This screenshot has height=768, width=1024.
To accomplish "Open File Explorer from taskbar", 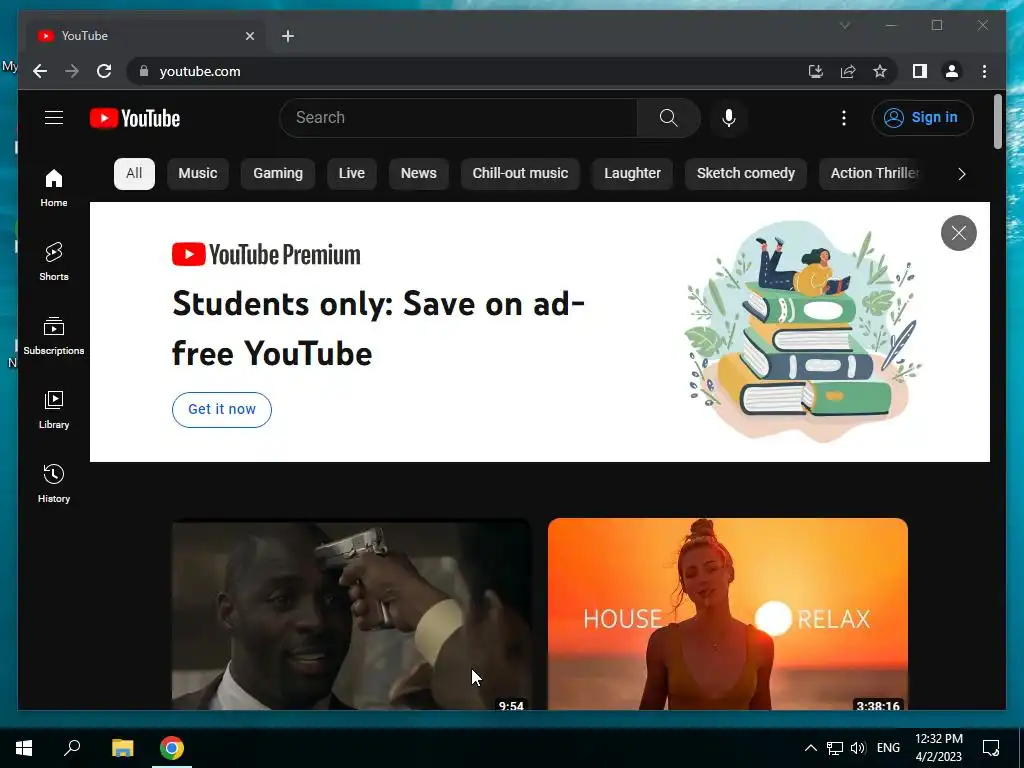I will (x=122, y=748).
